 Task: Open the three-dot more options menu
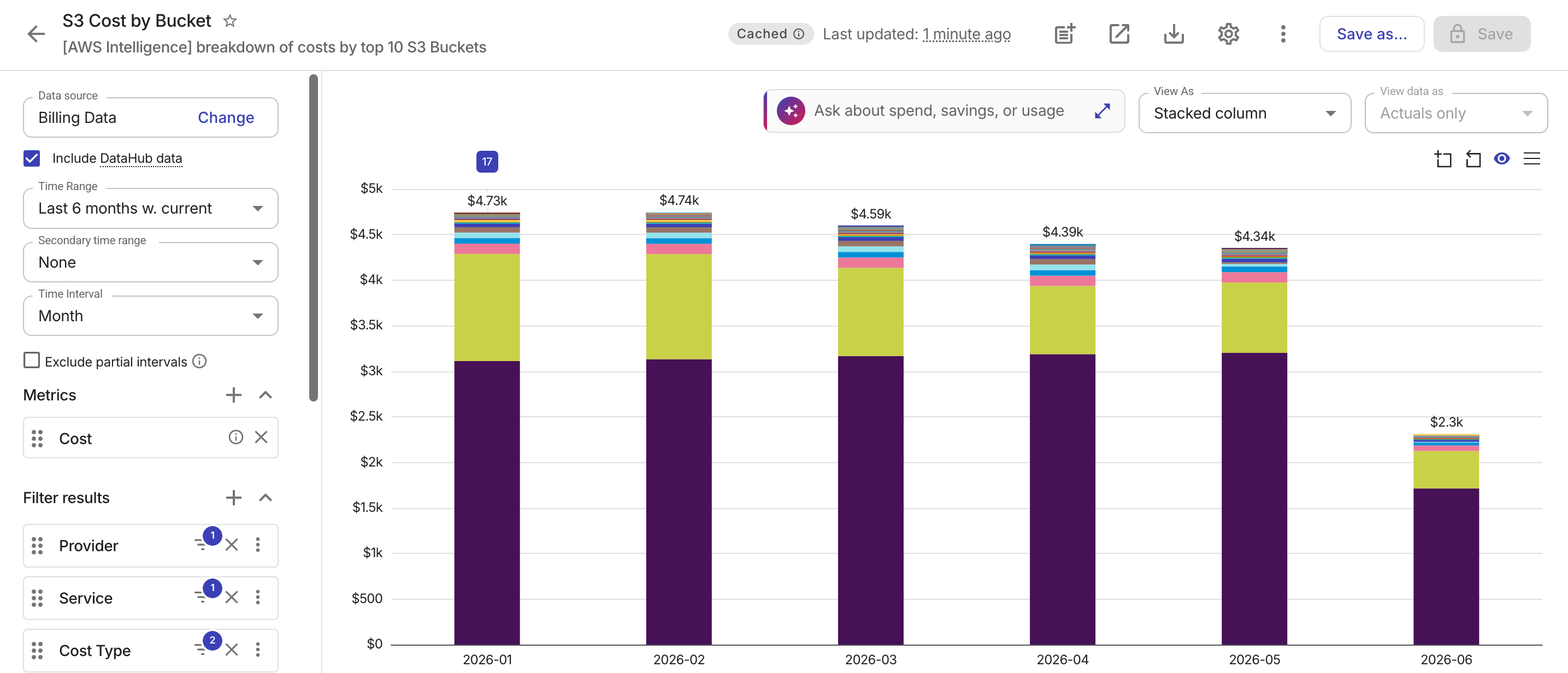pos(1282,33)
